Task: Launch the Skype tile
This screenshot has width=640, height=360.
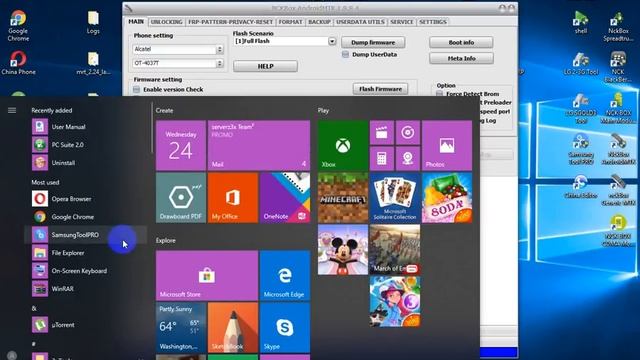Action: pos(285,327)
